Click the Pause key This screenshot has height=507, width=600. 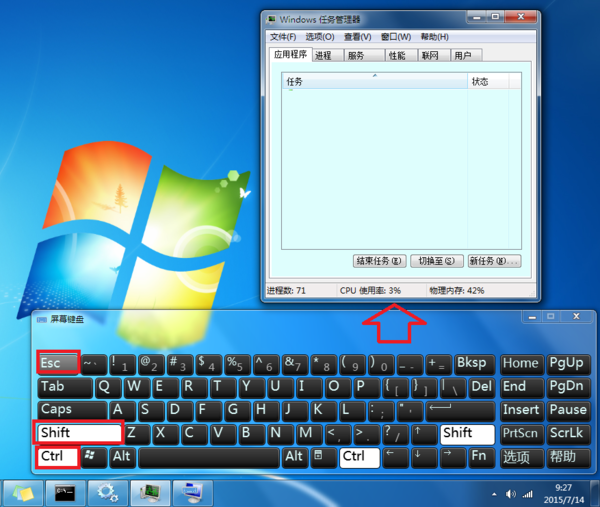pyautogui.click(x=568, y=410)
